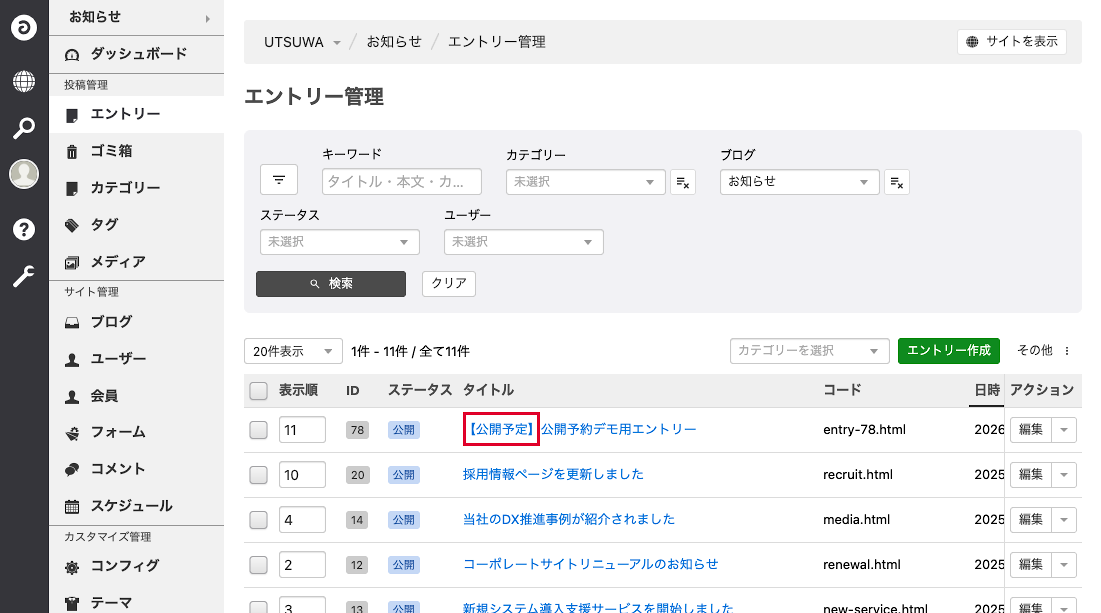
Task: Open the wrench tools icon in dark rail
Action: pos(24,277)
